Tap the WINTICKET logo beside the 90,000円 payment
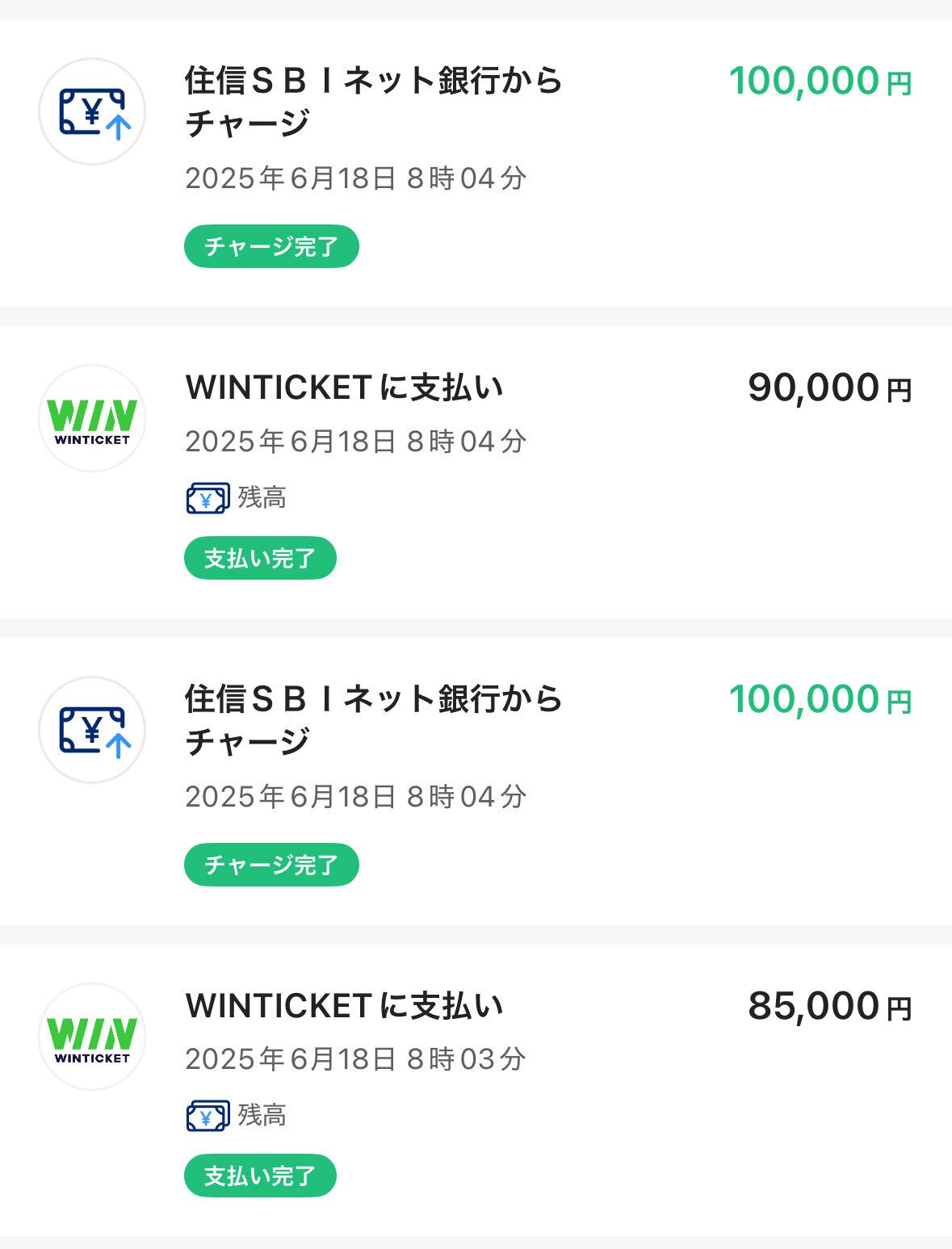 (x=92, y=418)
